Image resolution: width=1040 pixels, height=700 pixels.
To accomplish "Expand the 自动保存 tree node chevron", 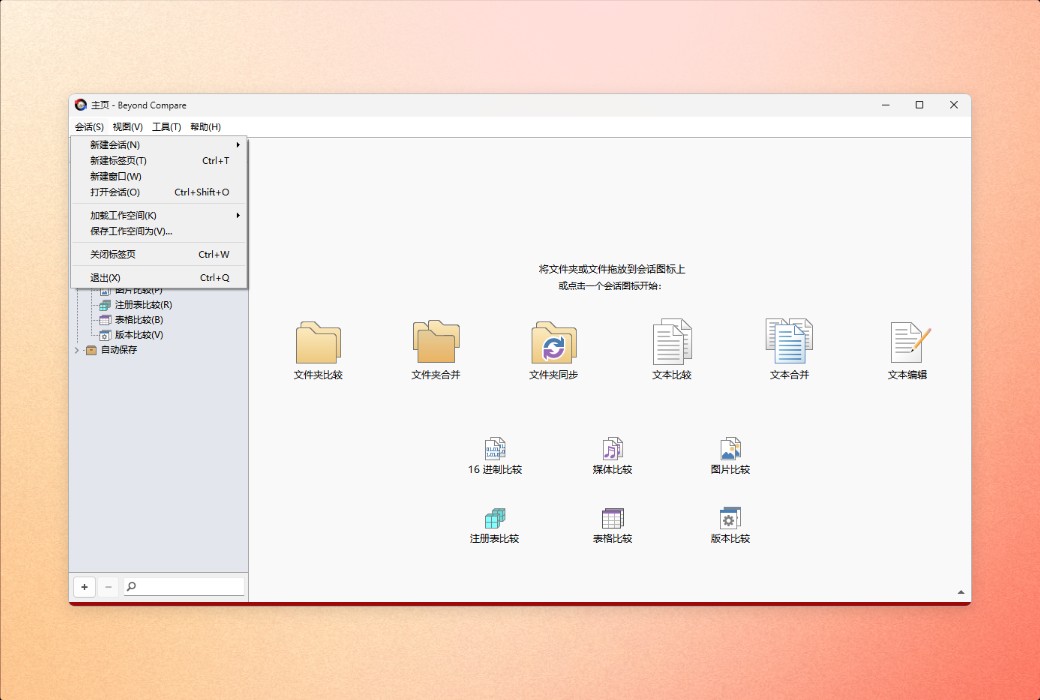I will click(77, 350).
